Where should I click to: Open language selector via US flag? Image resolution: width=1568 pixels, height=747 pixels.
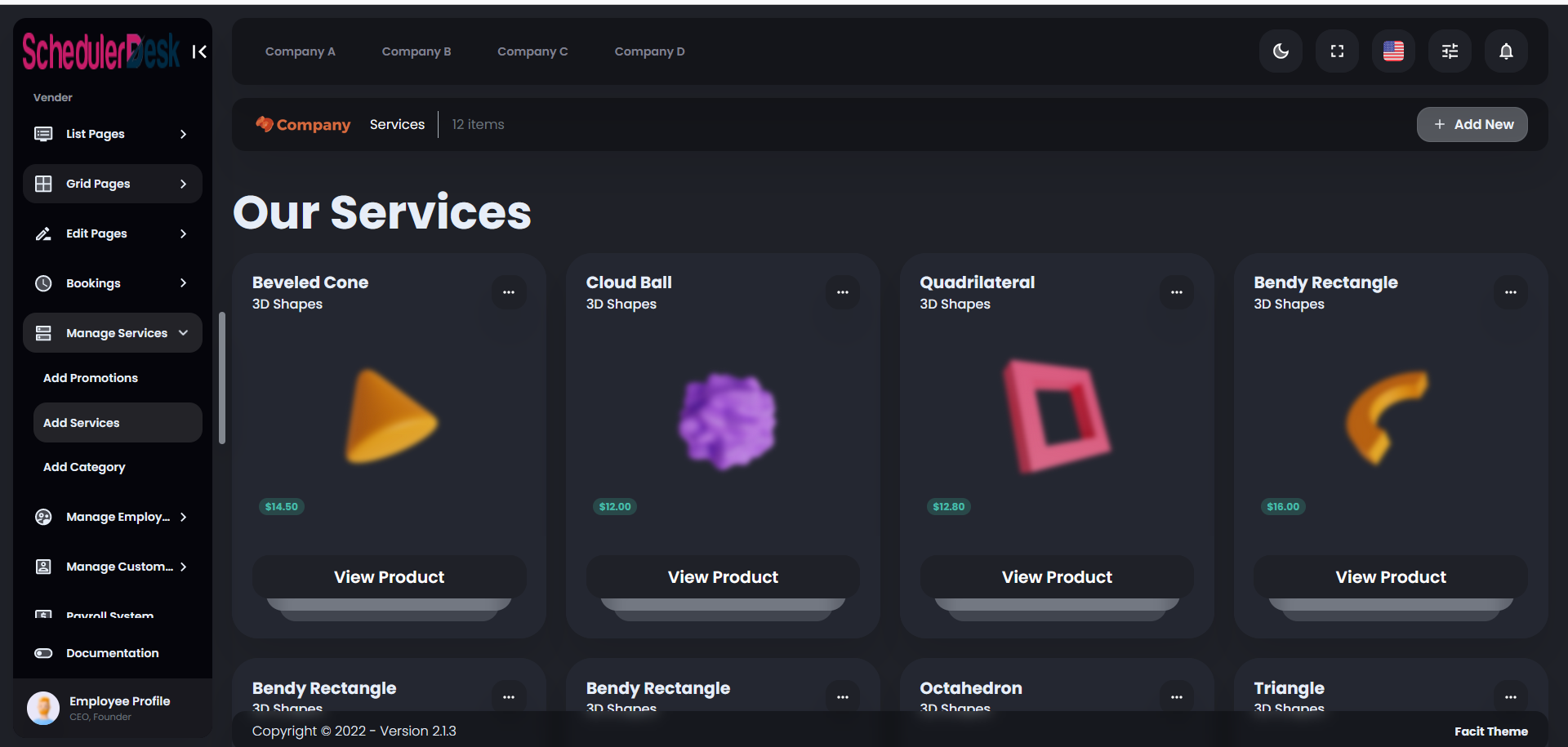(x=1393, y=51)
